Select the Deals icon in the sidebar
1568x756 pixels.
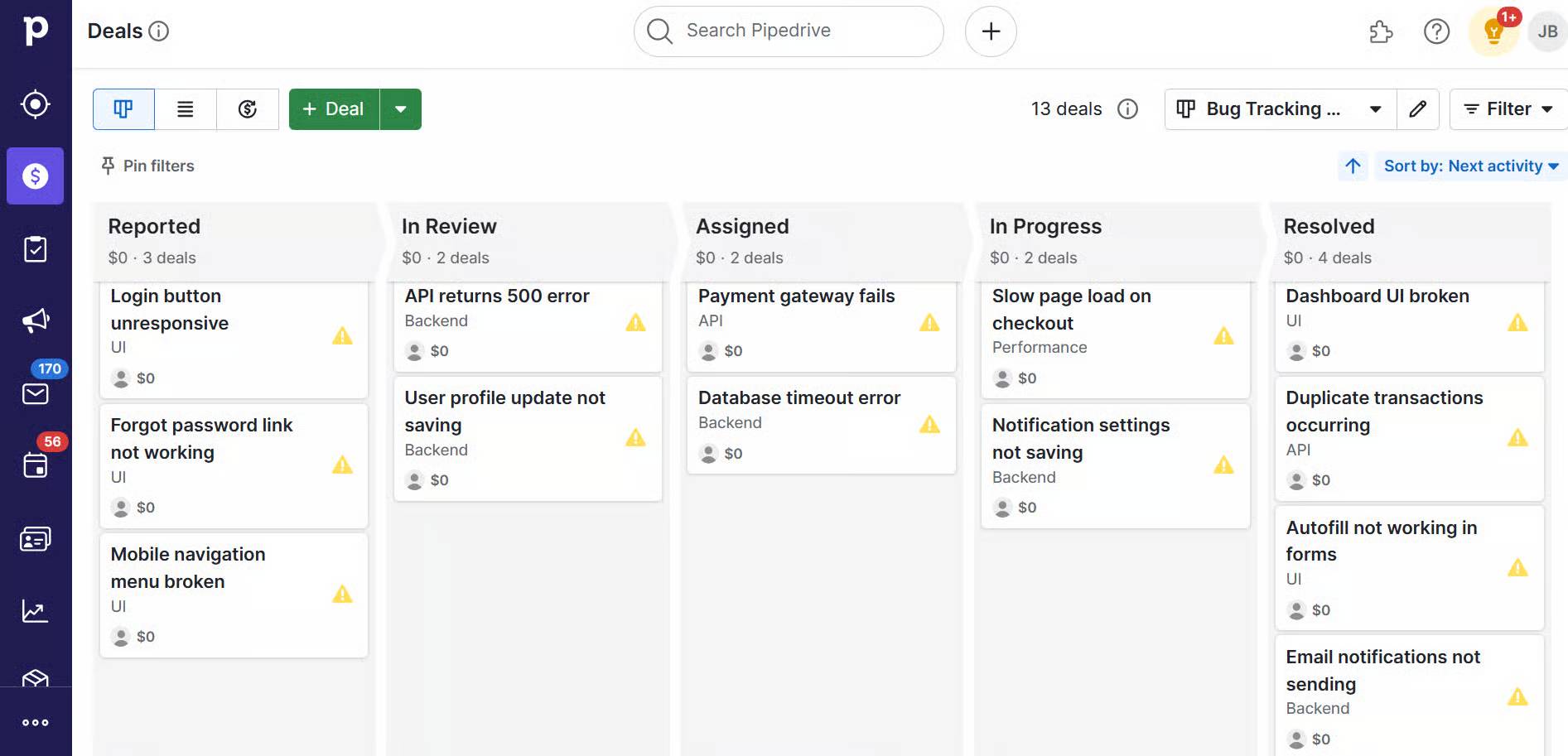pyautogui.click(x=35, y=176)
